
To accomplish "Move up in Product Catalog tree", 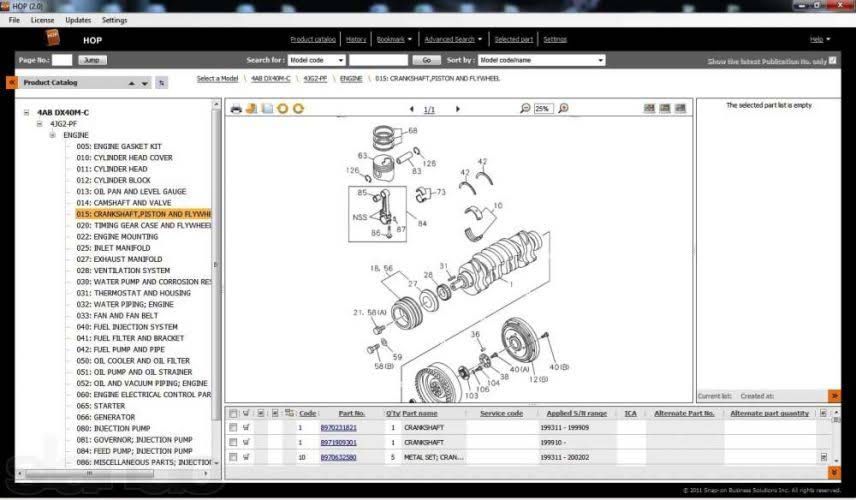I will (132, 84).
